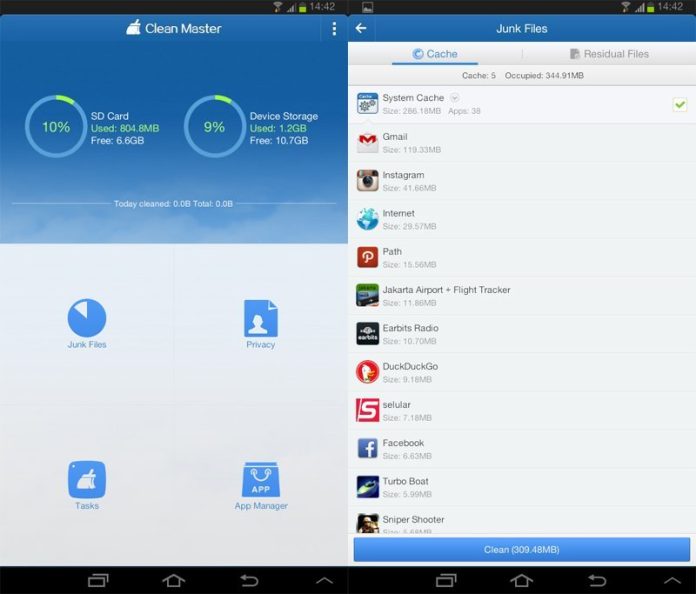The height and width of the screenshot is (594, 696).
Task: Select the Cache tab
Action: (x=435, y=54)
